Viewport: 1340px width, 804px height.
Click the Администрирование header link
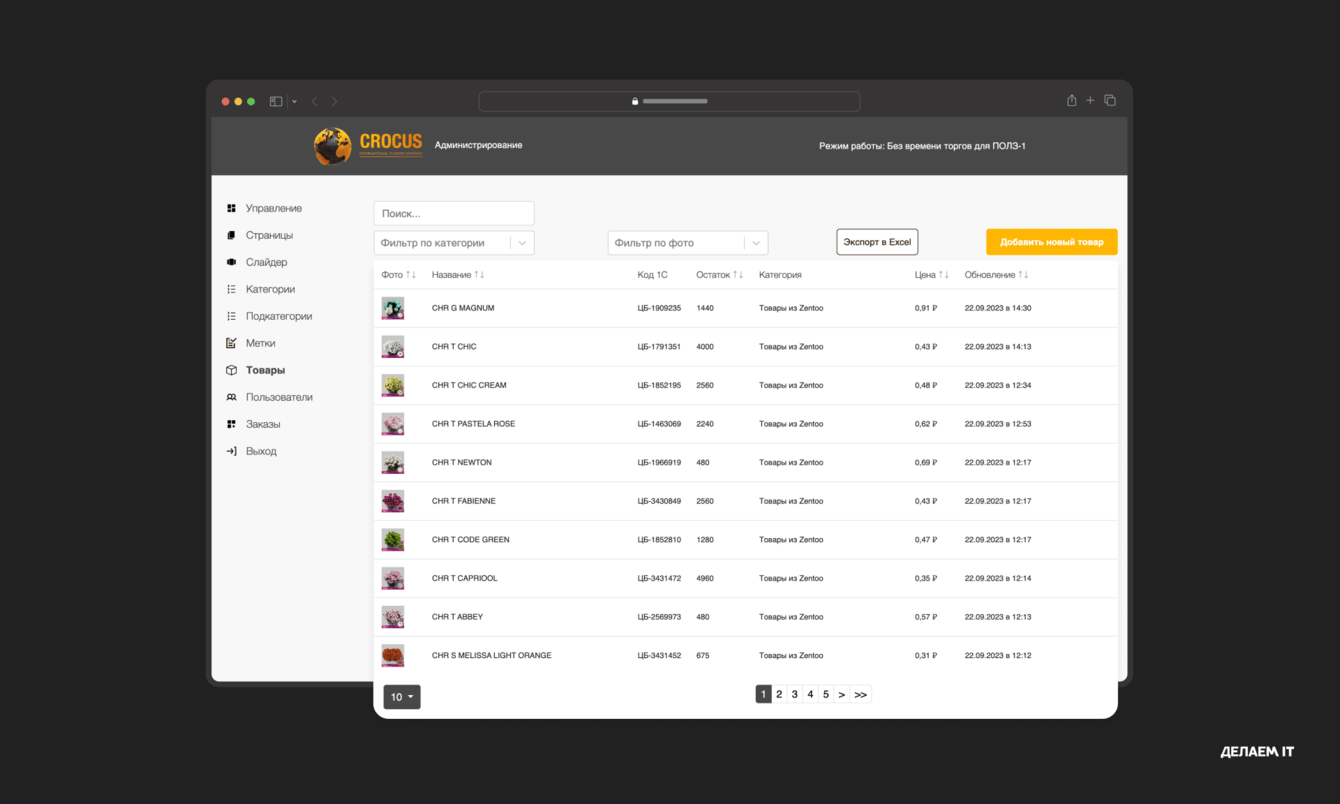pos(478,145)
